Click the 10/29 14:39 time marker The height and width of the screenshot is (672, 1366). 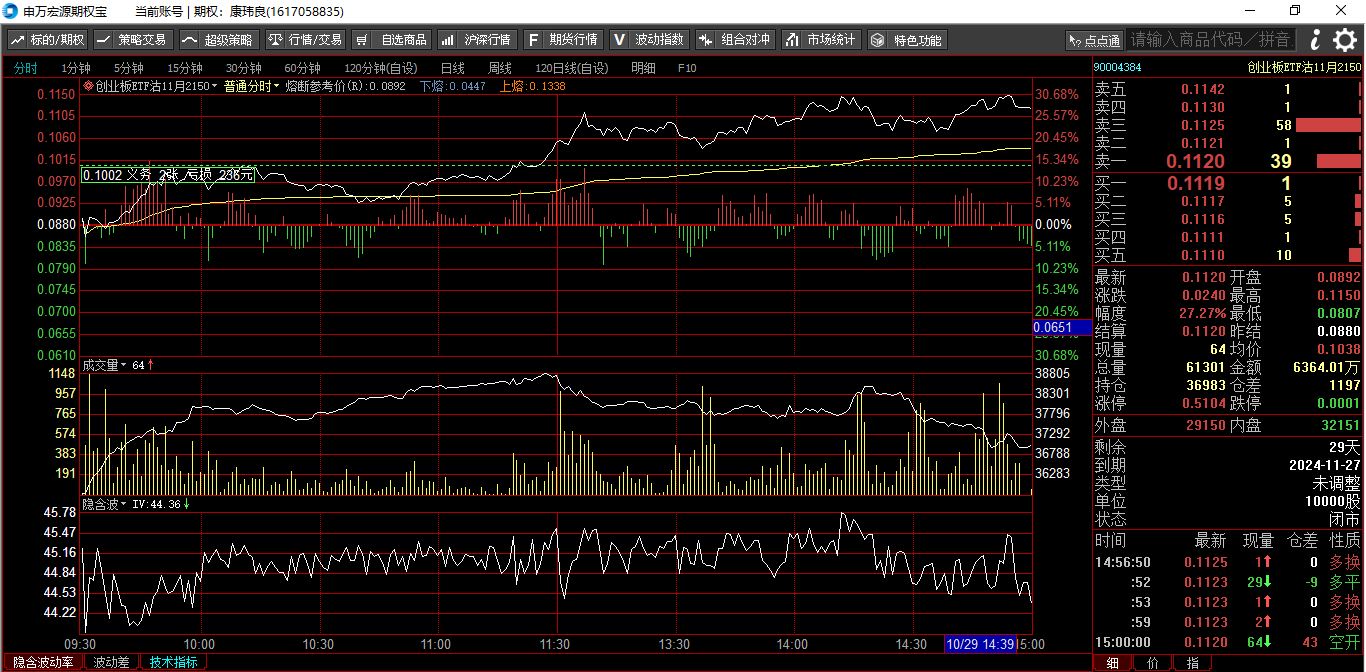point(981,645)
